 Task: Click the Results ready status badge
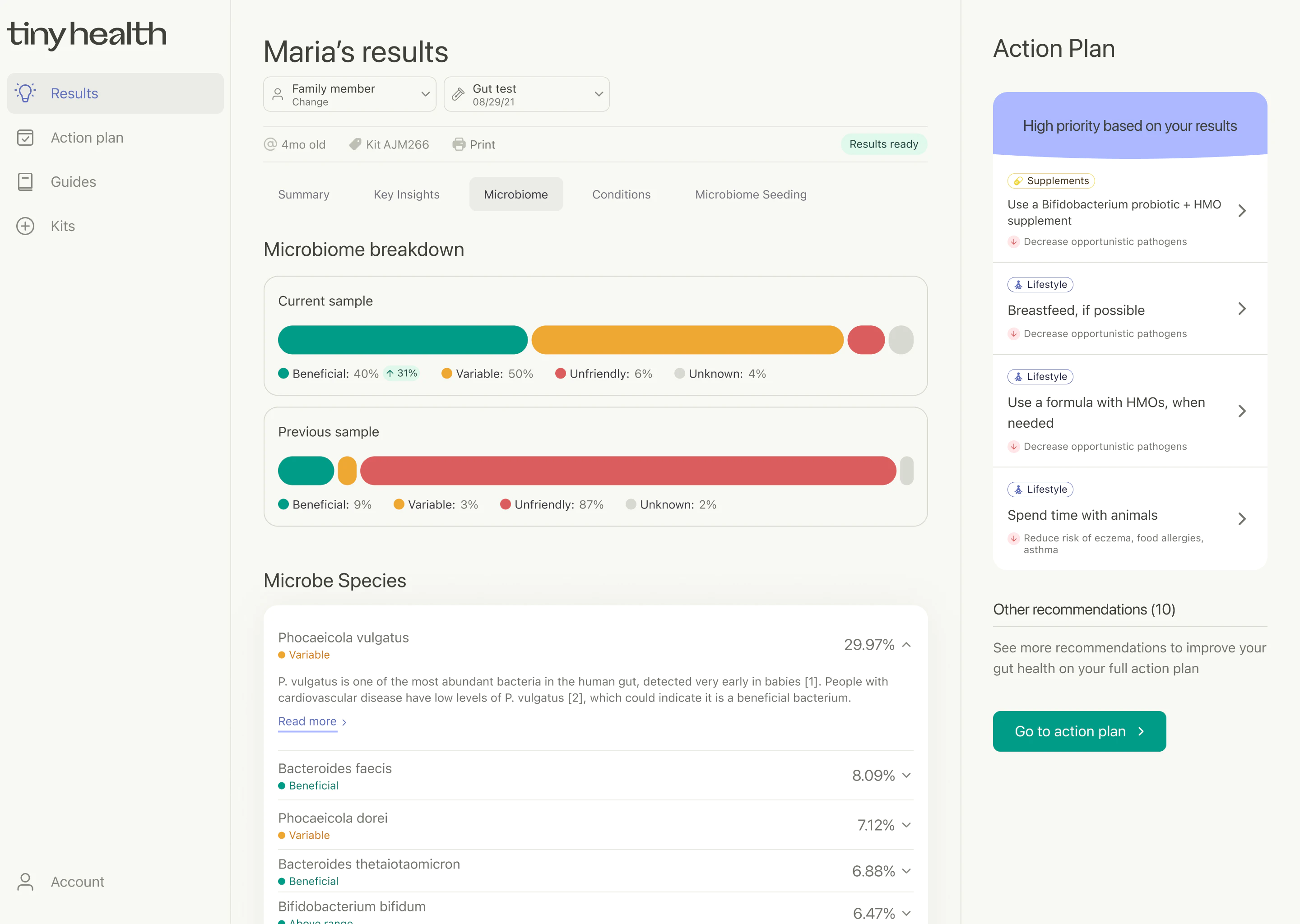[x=883, y=144]
